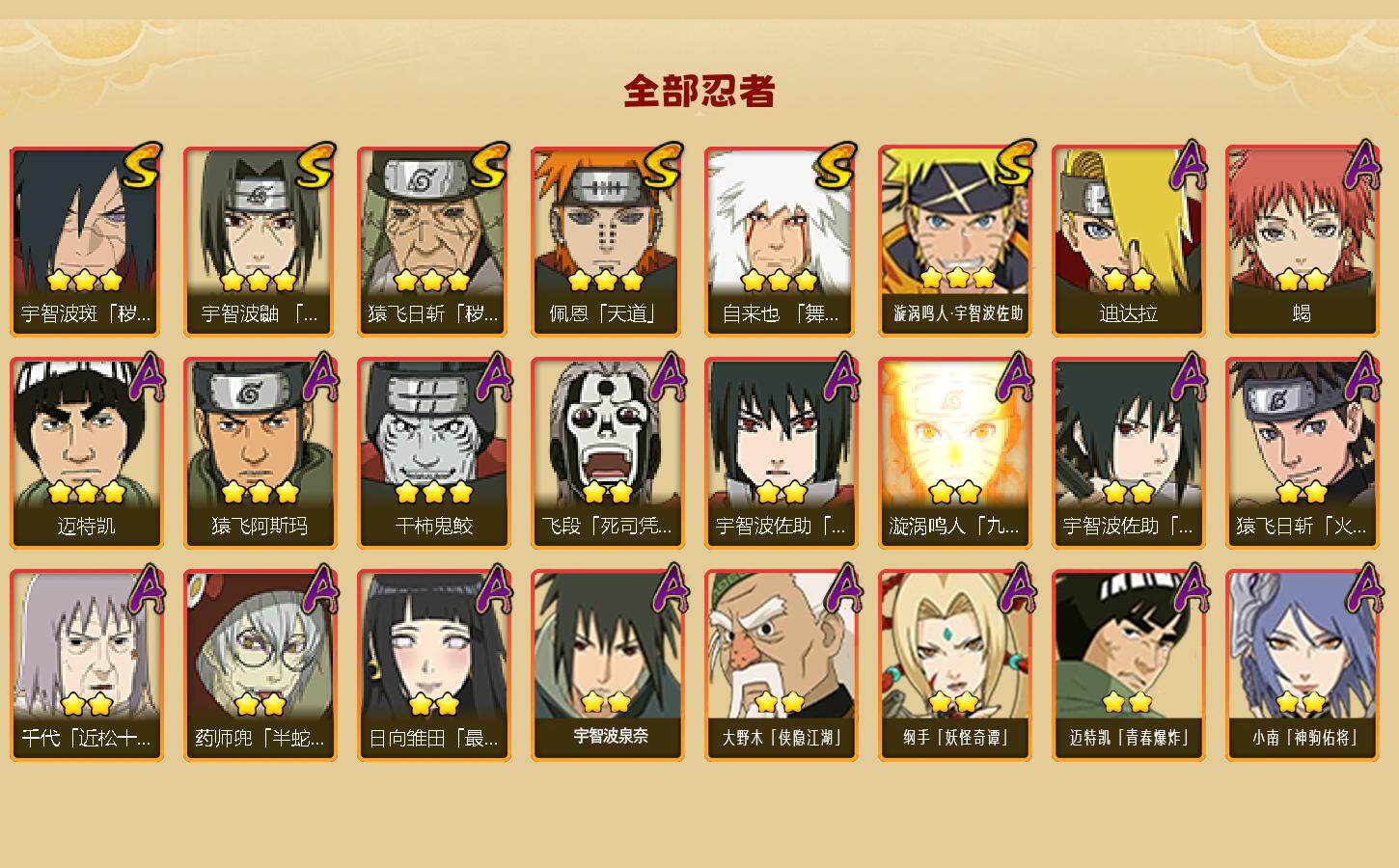Click the 干柿鬼鲛 ninja portrait

point(433,453)
